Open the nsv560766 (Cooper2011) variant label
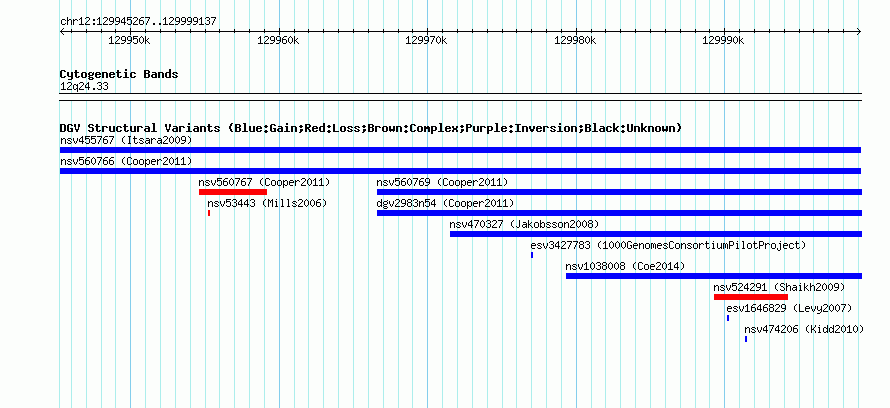 point(126,161)
